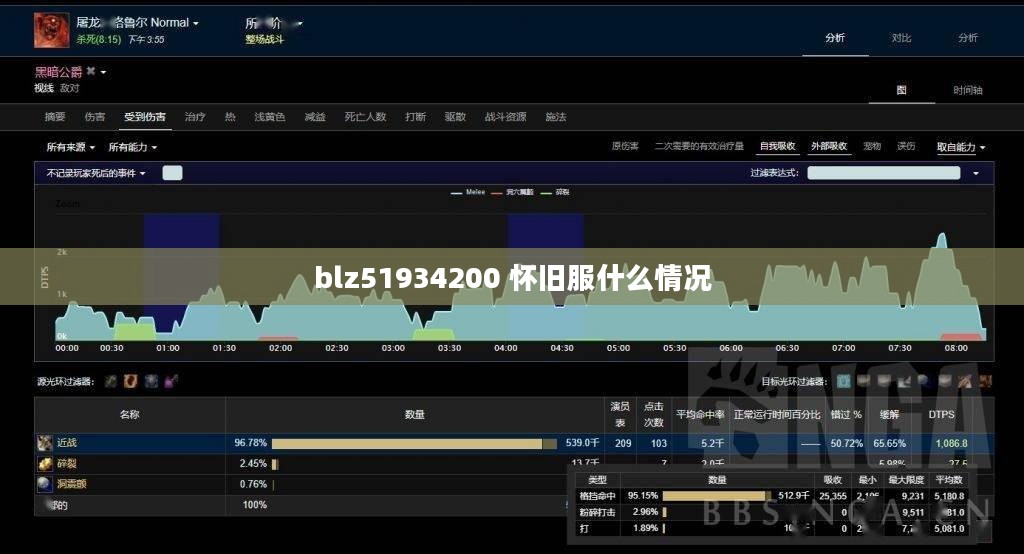Toggle 二次需要的有效治疗量 option
Viewport: 1024px width, 554px height.
699,146
